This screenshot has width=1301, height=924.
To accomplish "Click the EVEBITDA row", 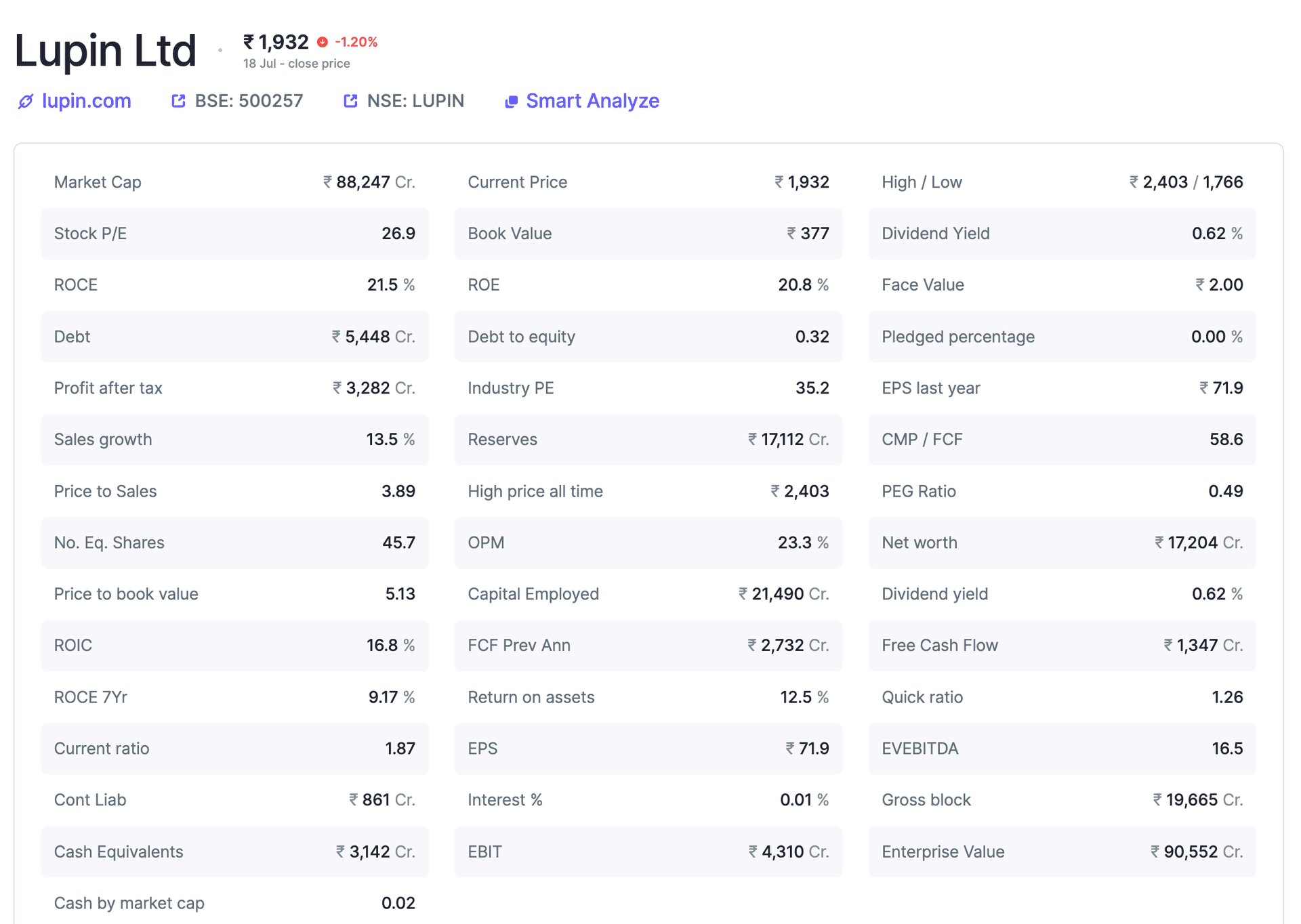I will pos(1062,749).
